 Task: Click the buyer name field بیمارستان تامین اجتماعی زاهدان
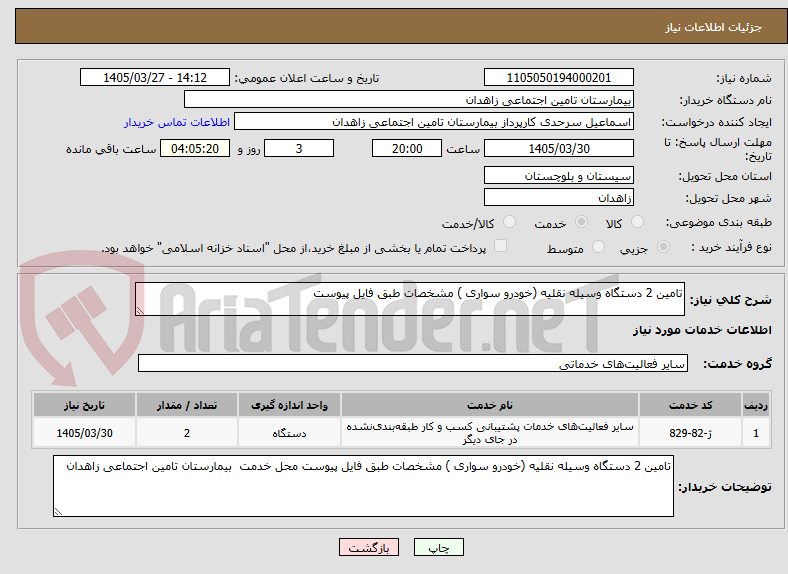(x=409, y=100)
